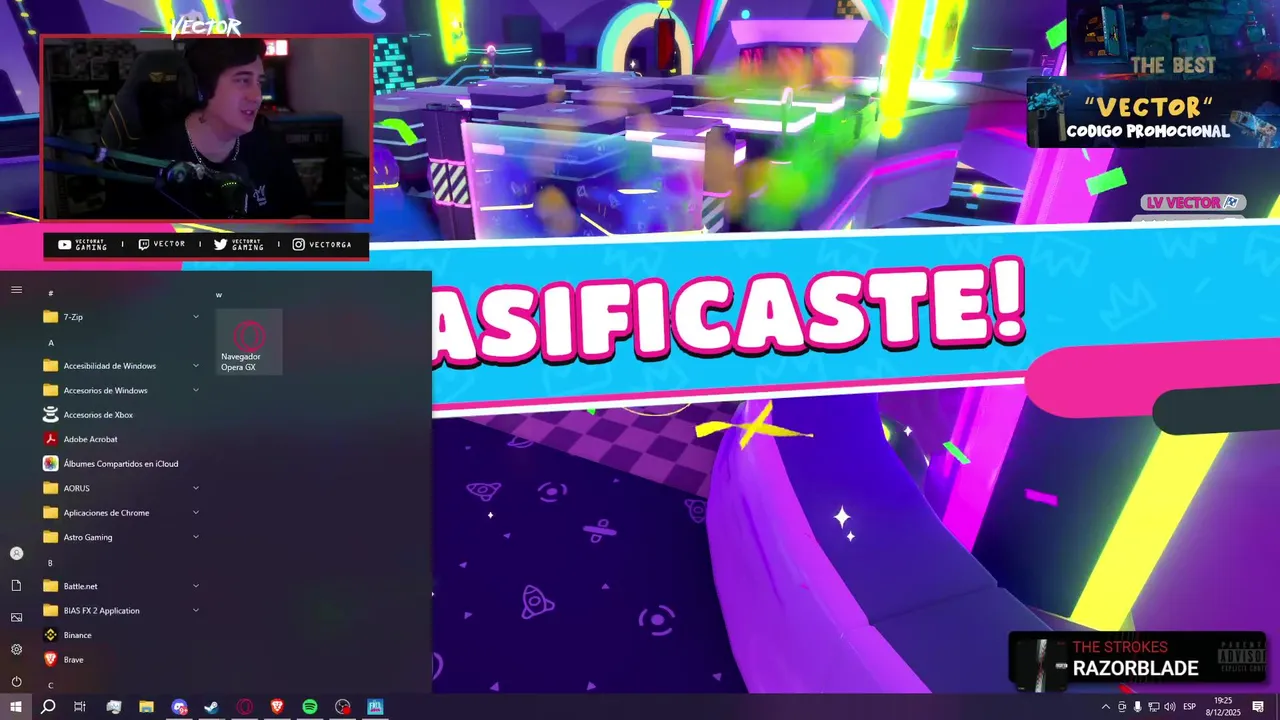Screen dimensions: 1280x720
Task: Expand Aplicaciones de Chrome chevron
Action: coord(196,513)
